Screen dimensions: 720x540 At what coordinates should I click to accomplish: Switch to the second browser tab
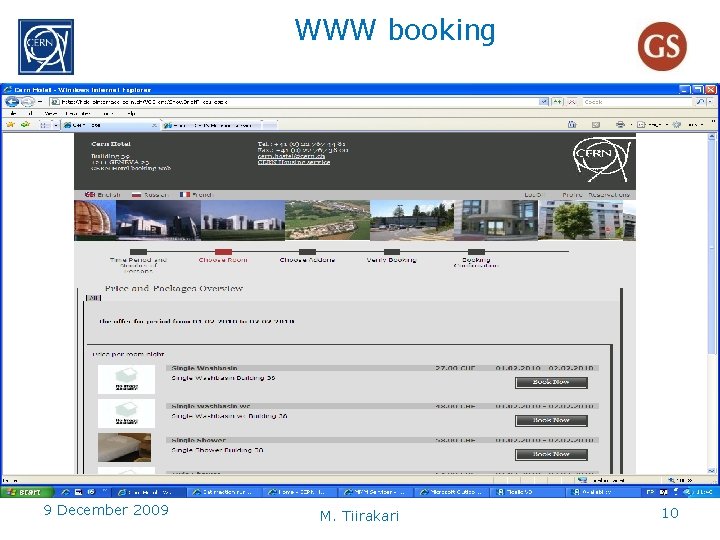pos(213,125)
